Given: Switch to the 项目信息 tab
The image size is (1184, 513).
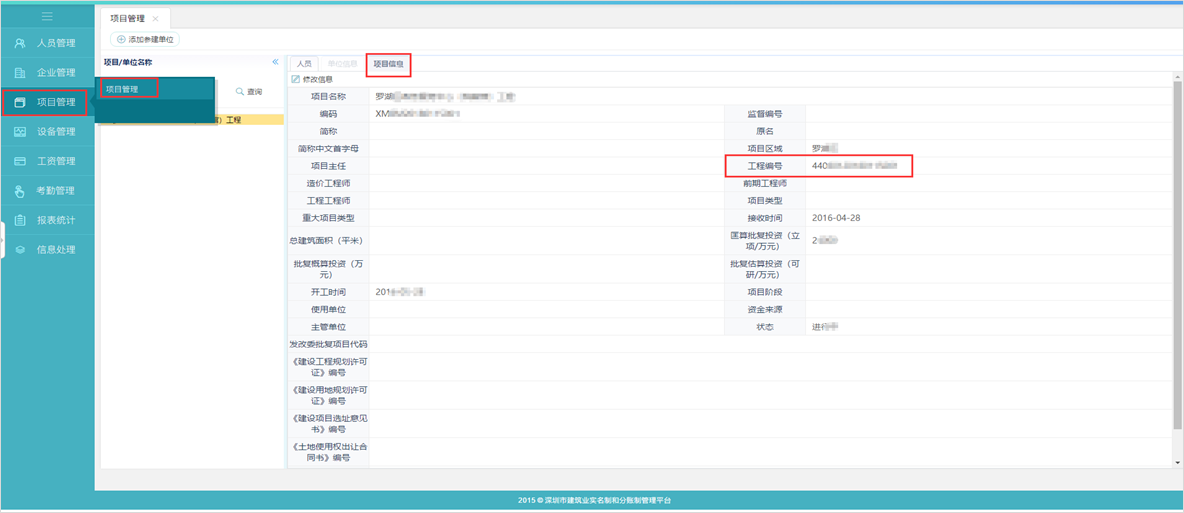Looking at the screenshot, I should [x=388, y=64].
